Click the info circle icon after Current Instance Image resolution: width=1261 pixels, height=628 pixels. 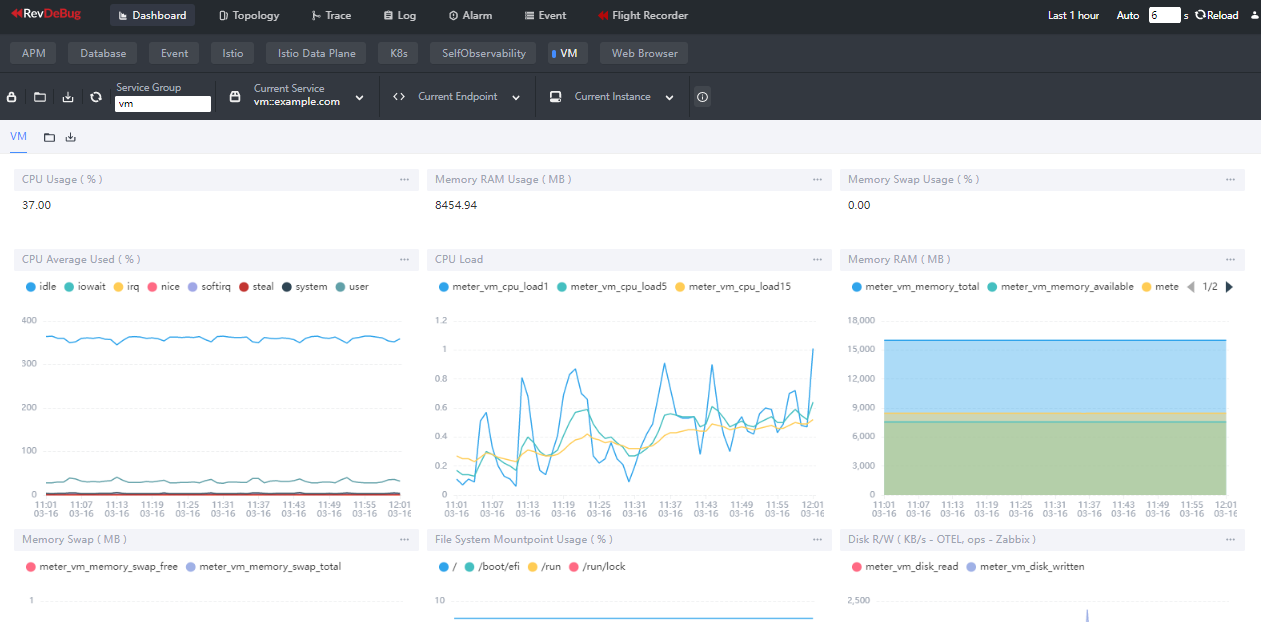pyautogui.click(x=702, y=97)
